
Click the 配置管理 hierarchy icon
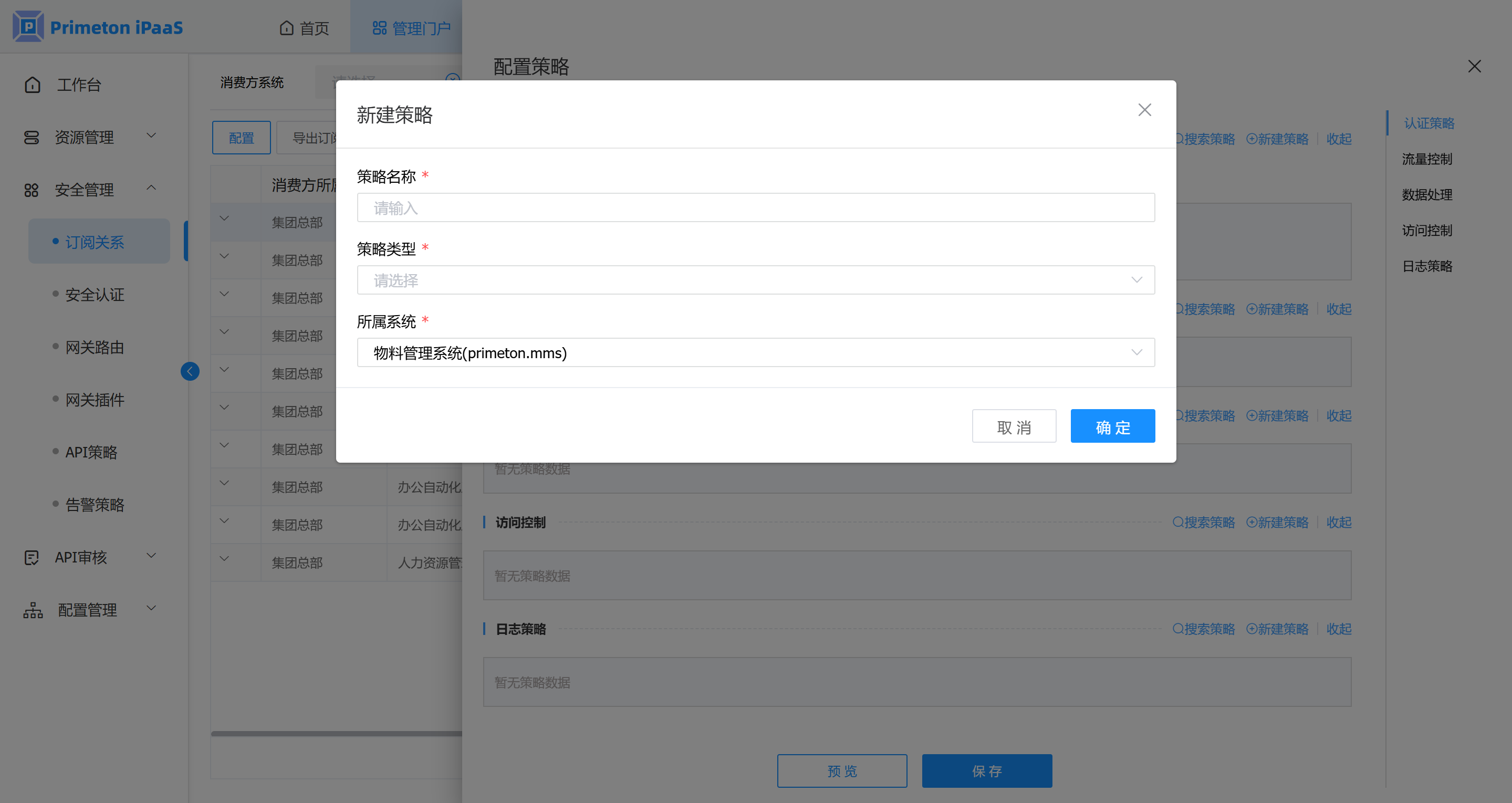click(x=33, y=610)
